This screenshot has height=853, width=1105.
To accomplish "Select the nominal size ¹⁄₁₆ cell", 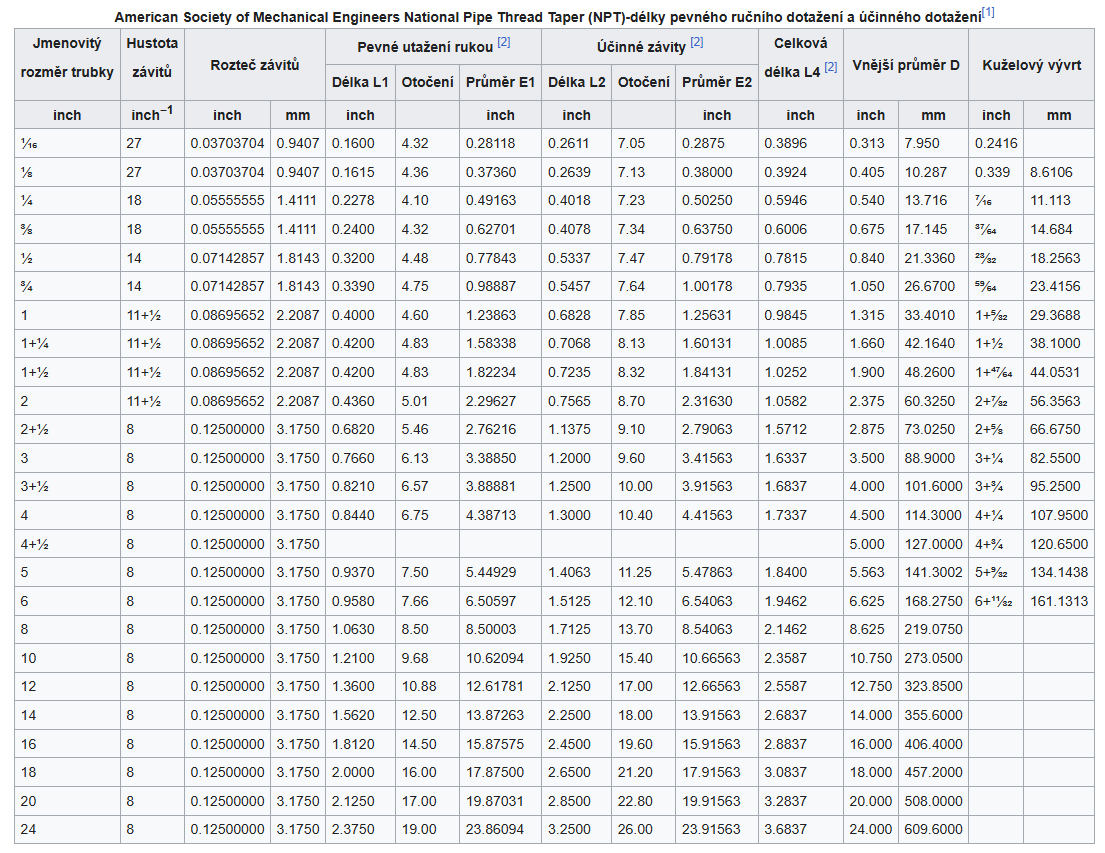I will (x=67, y=143).
